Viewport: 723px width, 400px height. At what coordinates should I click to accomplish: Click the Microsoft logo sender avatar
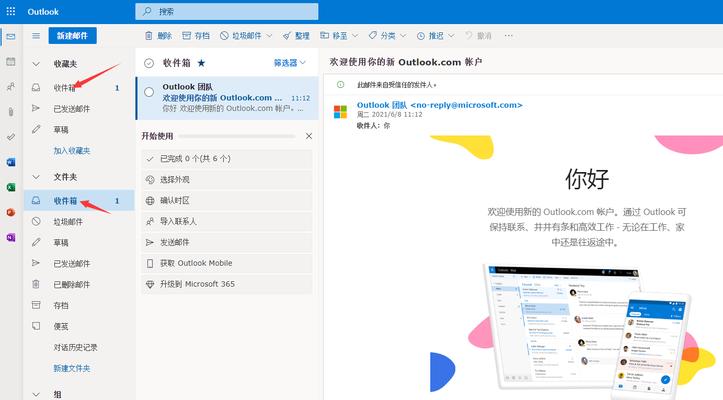click(340, 112)
